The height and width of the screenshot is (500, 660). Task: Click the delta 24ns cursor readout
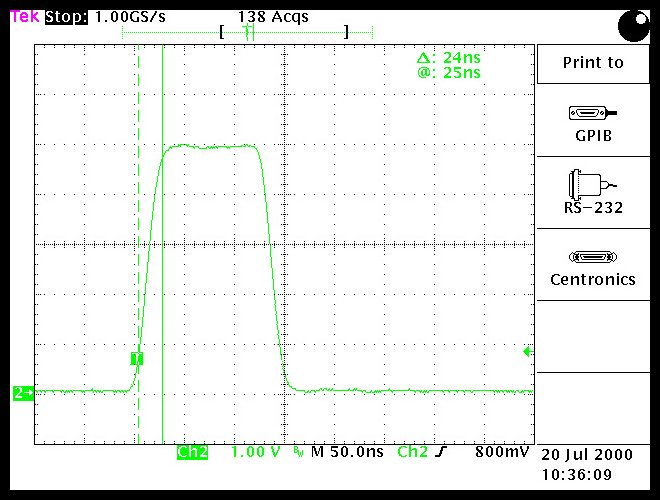[x=449, y=57]
